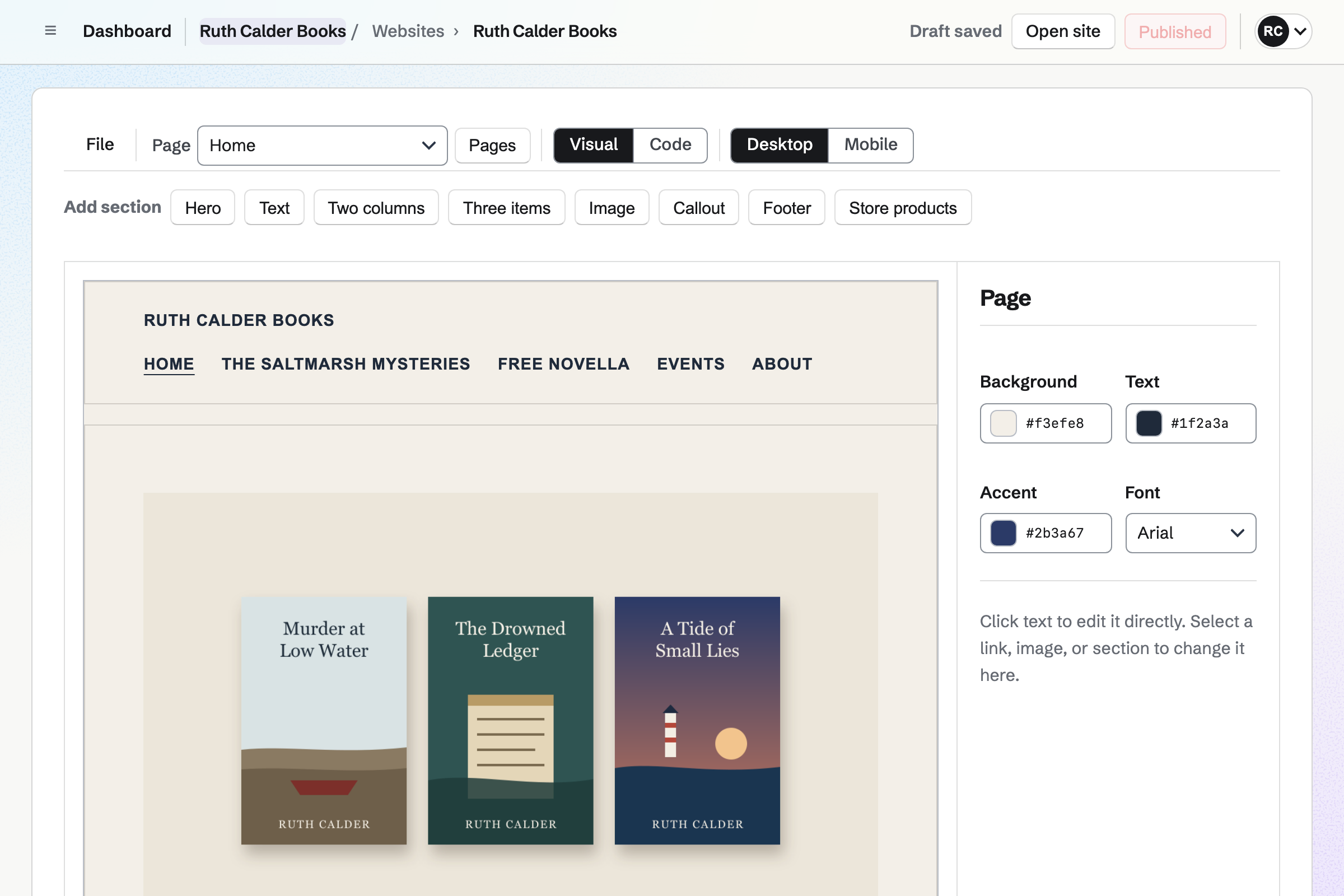Viewport: 1344px width, 896px height.
Task: Go to Dashboard
Action: (x=127, y=31)
